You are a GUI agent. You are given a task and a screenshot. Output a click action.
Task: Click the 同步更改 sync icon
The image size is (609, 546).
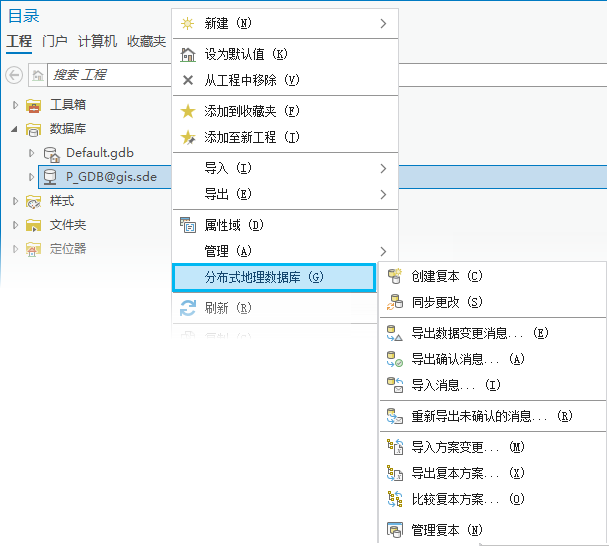click(394, 302)
